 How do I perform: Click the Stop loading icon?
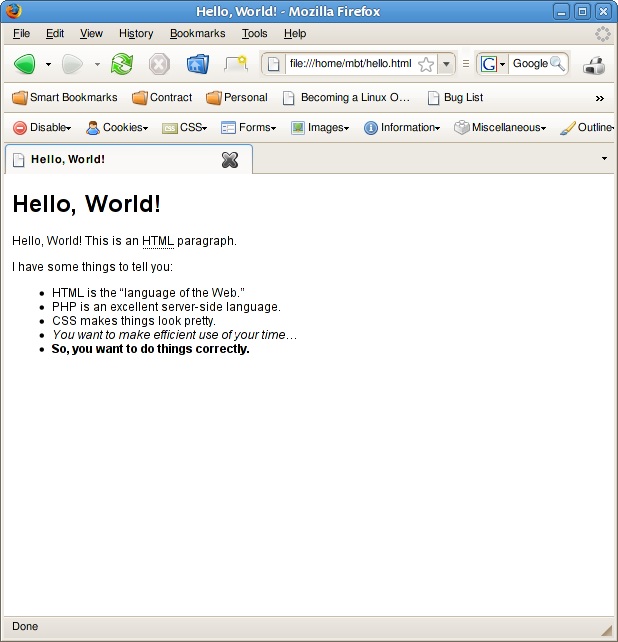coord(159,64)
